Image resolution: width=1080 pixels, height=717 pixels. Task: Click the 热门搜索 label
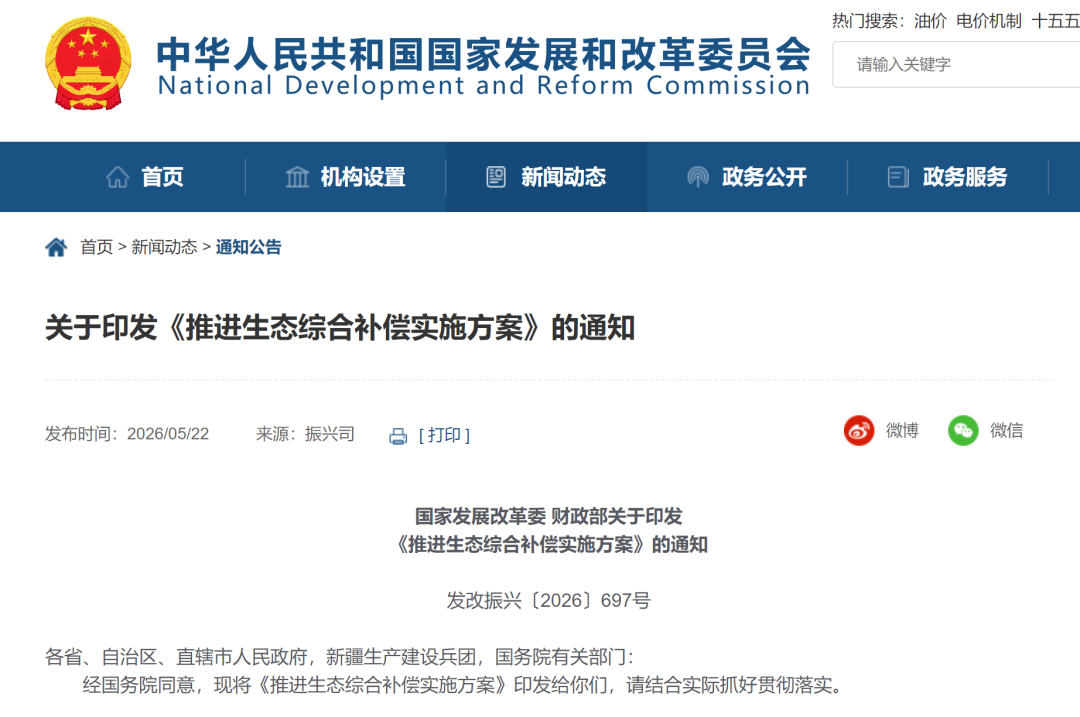(868, 21)
